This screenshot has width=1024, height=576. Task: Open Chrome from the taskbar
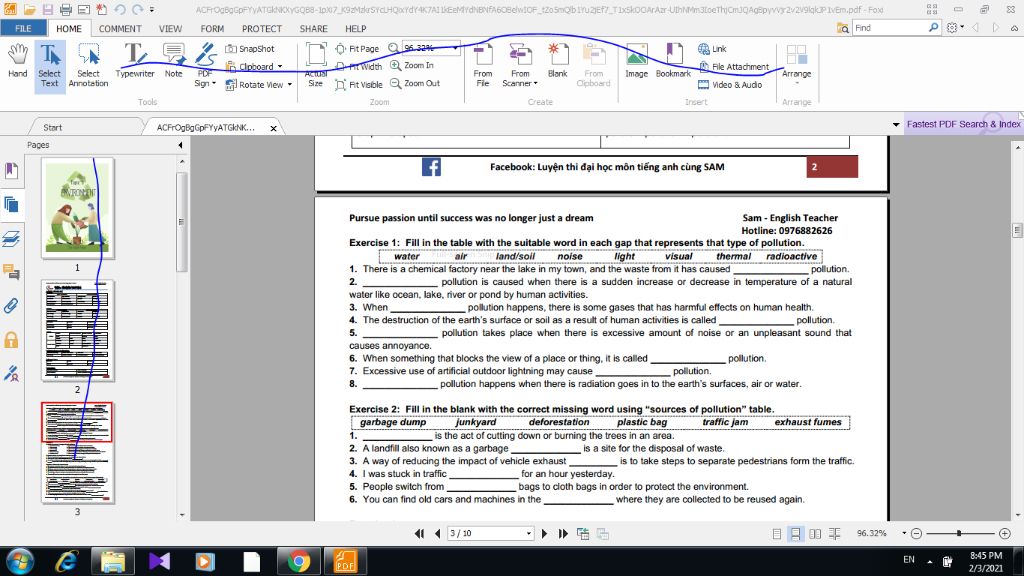click(299, 561)
